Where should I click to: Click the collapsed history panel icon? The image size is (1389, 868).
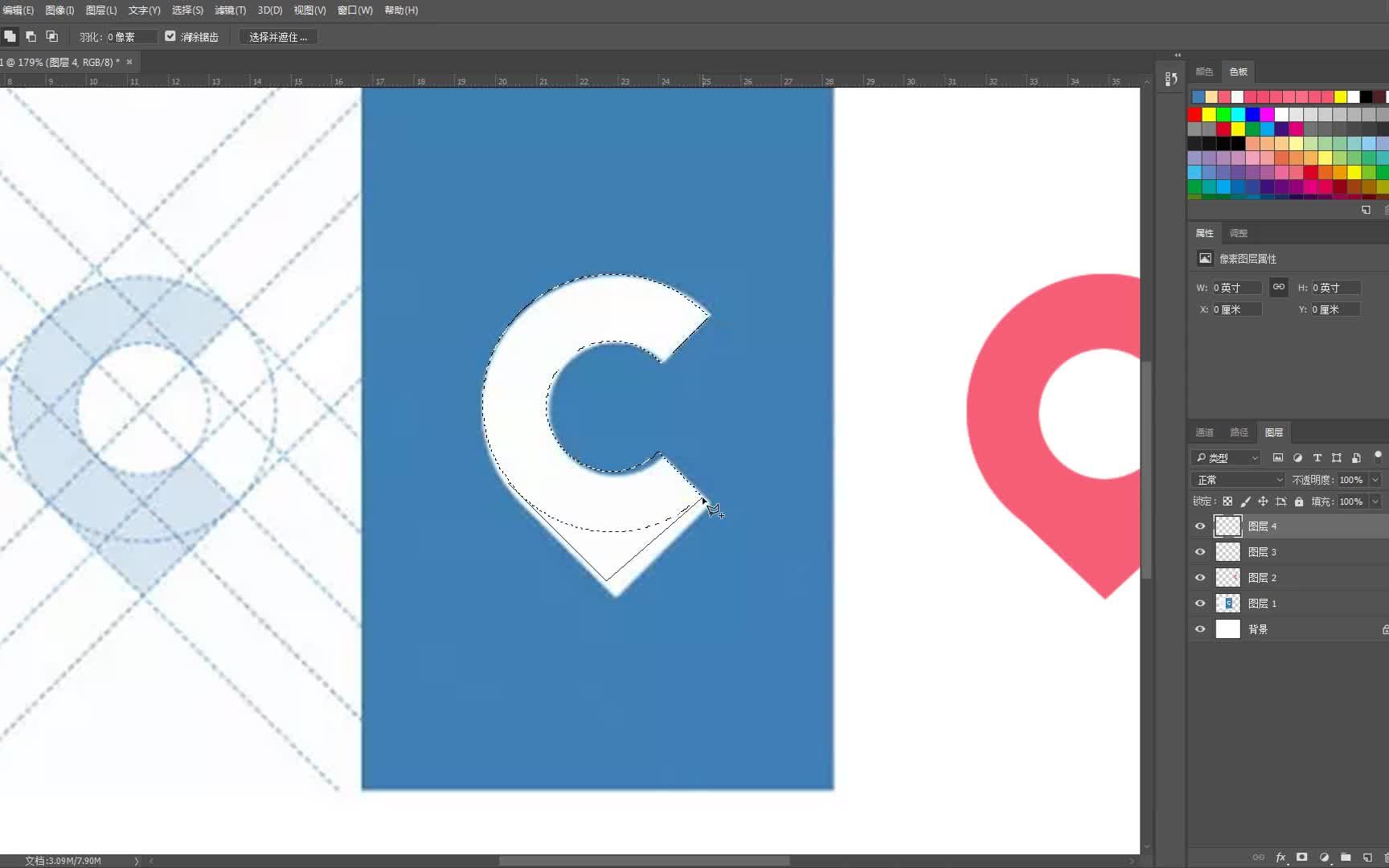point(1171,78)
